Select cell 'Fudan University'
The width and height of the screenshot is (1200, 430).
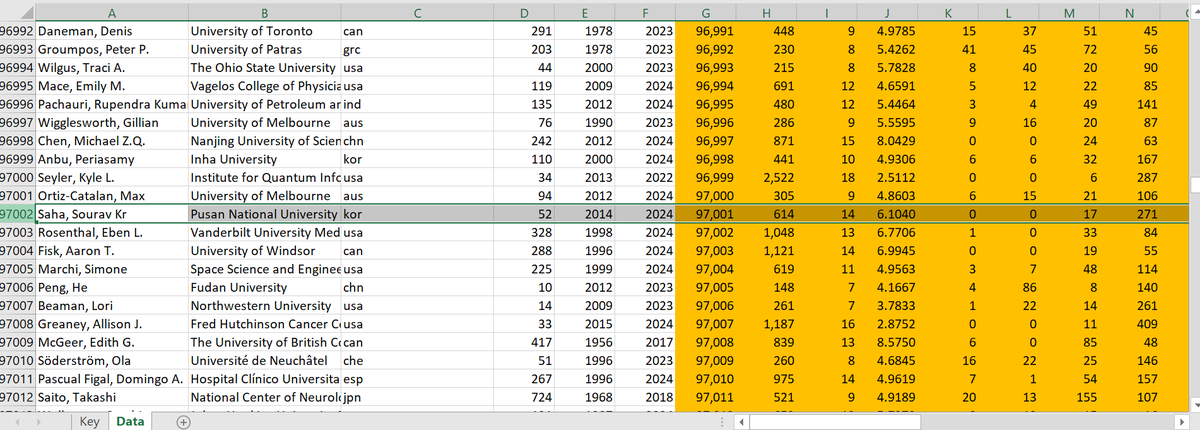pyautogui.click(x=263, y=287)
